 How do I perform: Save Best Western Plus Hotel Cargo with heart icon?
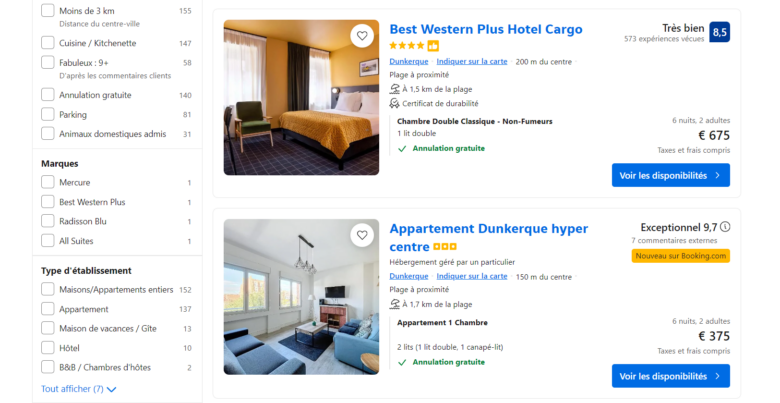point(362,36)
